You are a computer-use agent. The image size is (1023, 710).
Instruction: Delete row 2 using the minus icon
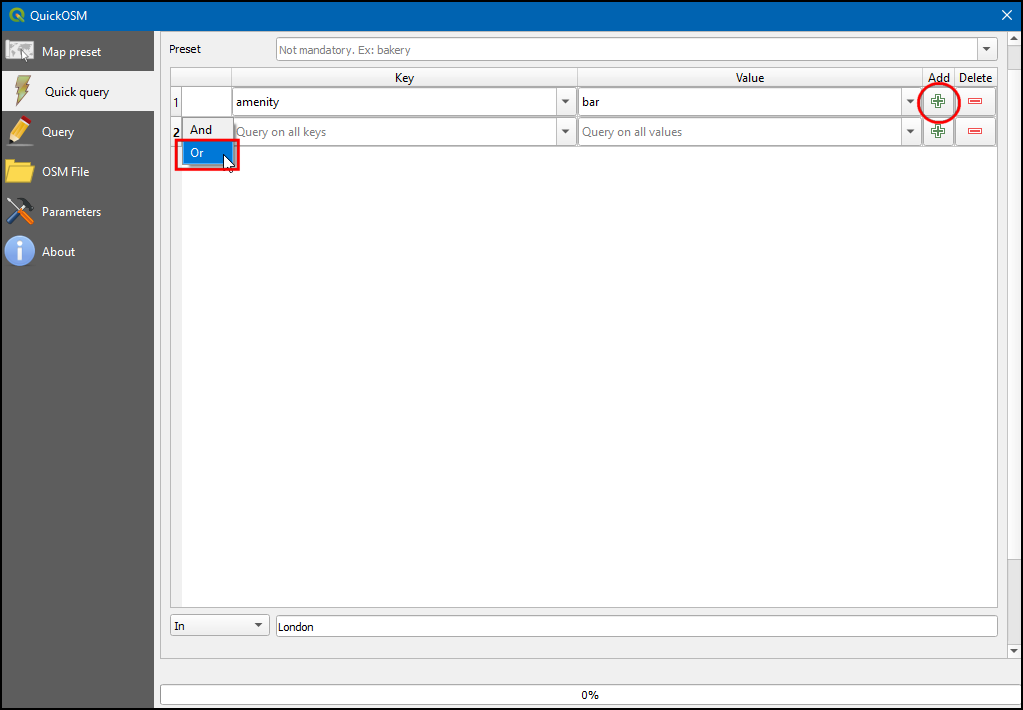pyautogui.click(x=975, y=131)
